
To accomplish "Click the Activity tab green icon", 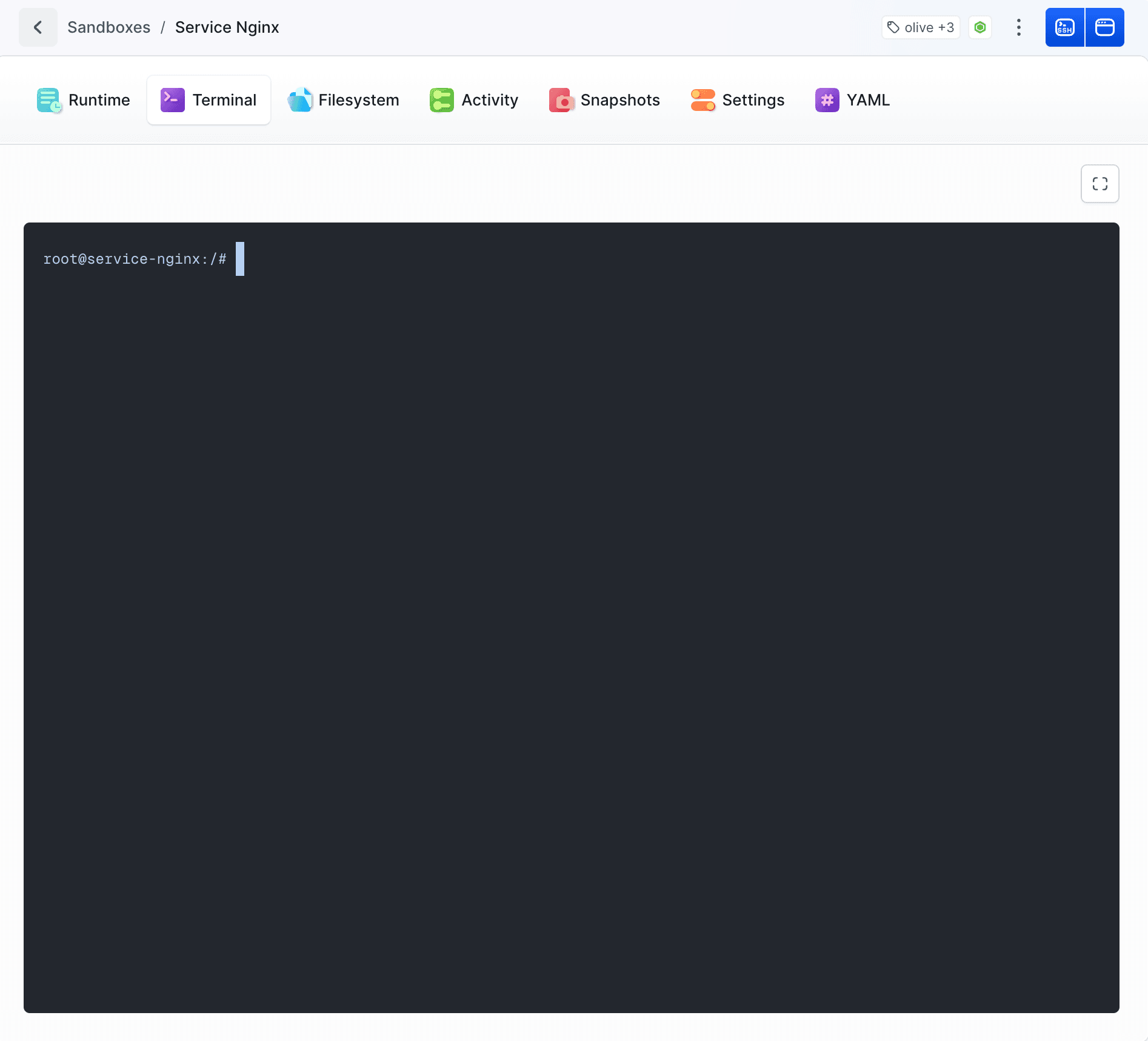I will coord(441,100).
